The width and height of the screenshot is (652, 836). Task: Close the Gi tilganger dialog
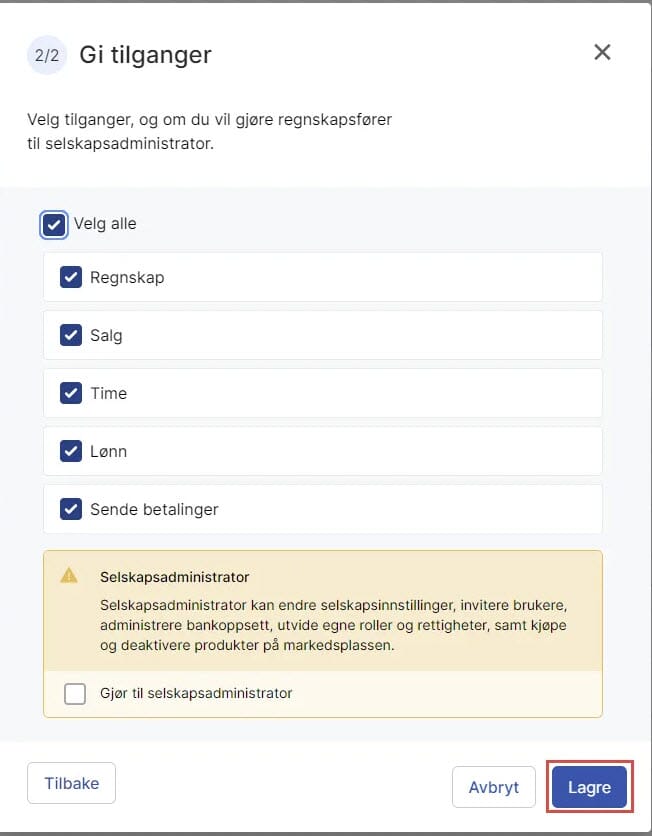pos(602,52)
